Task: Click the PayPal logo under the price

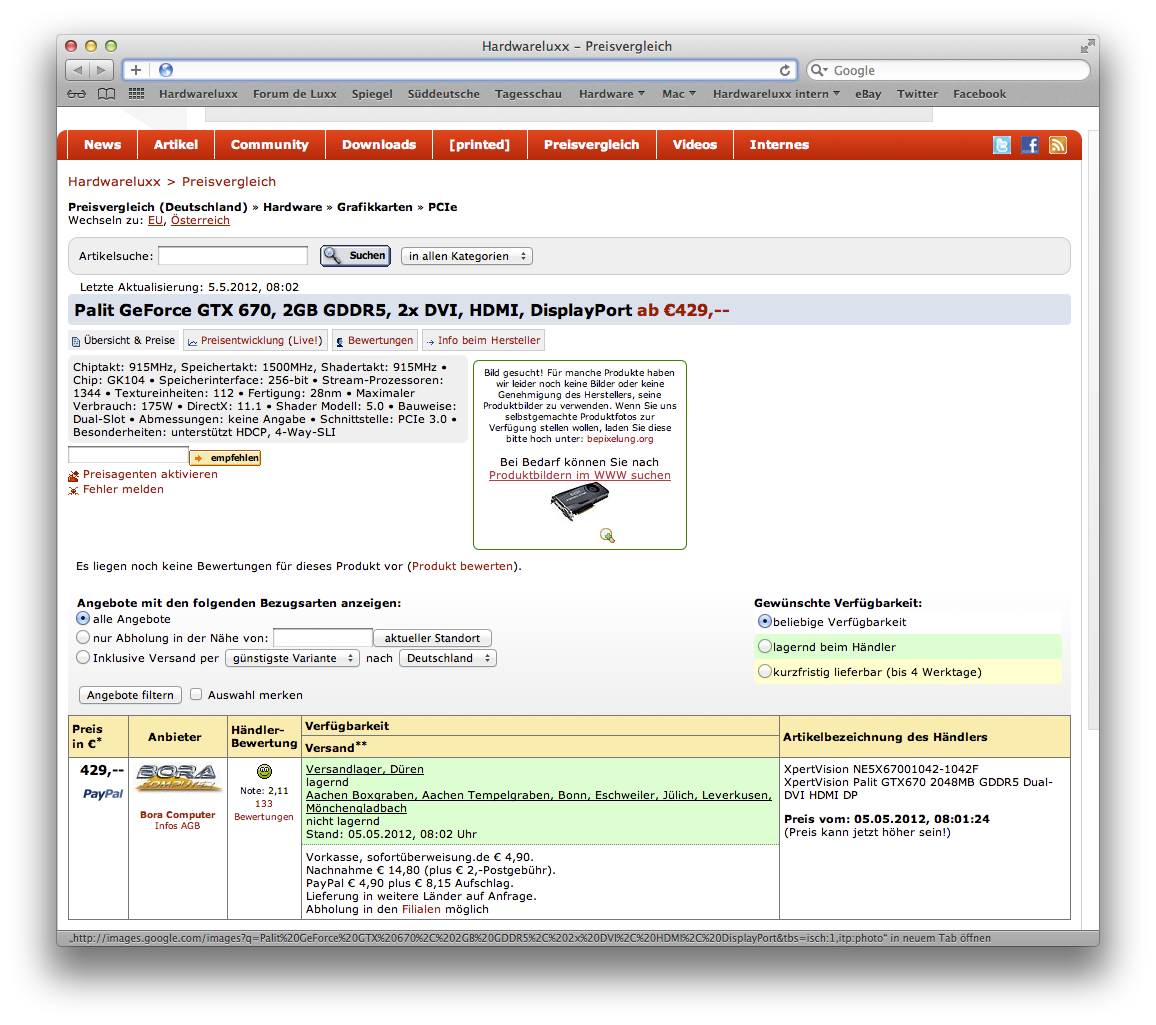Action: pos(103,794)
